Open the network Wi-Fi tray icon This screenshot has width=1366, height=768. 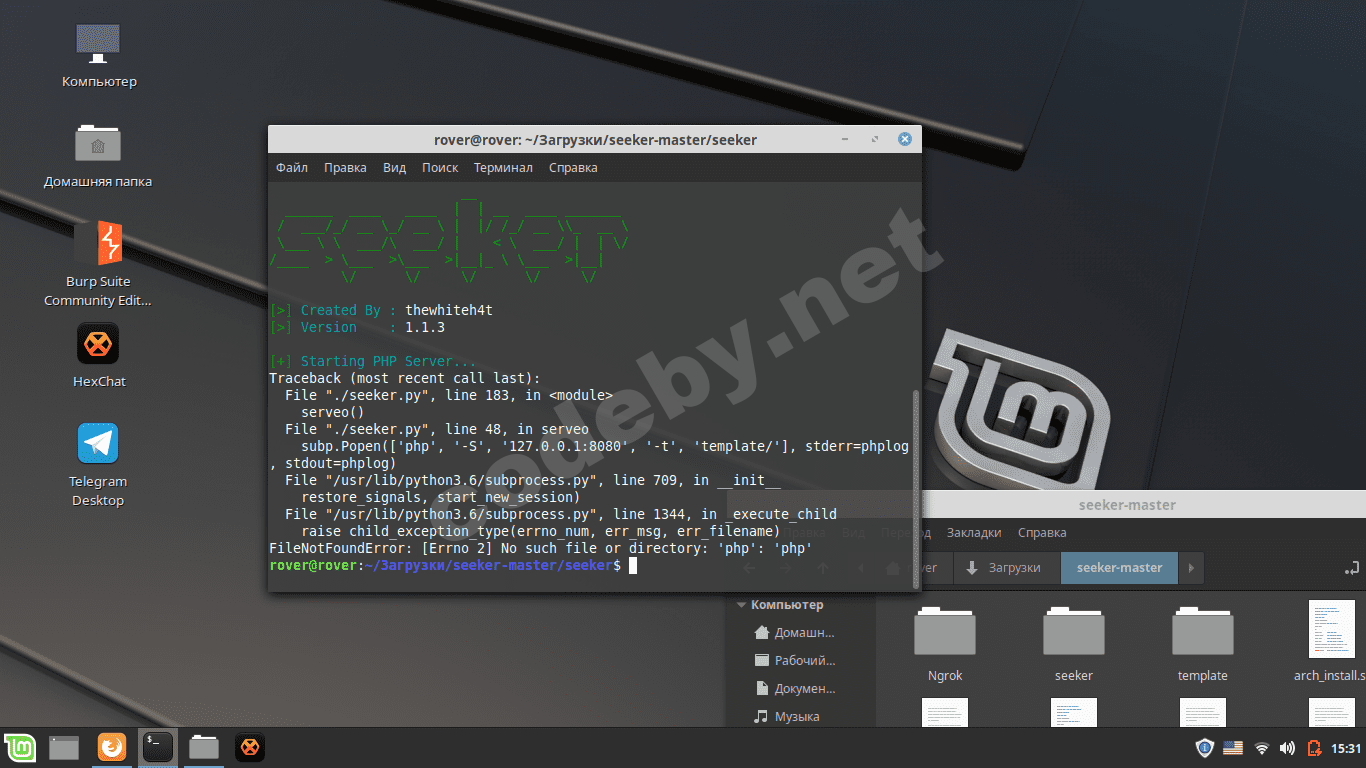pos(1262,748)
